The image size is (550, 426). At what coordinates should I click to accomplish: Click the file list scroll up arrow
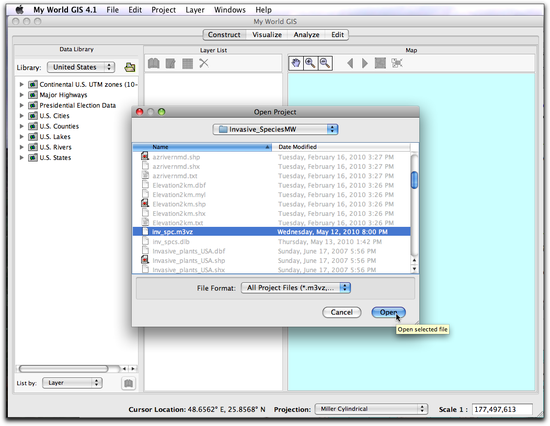(414, 260)
